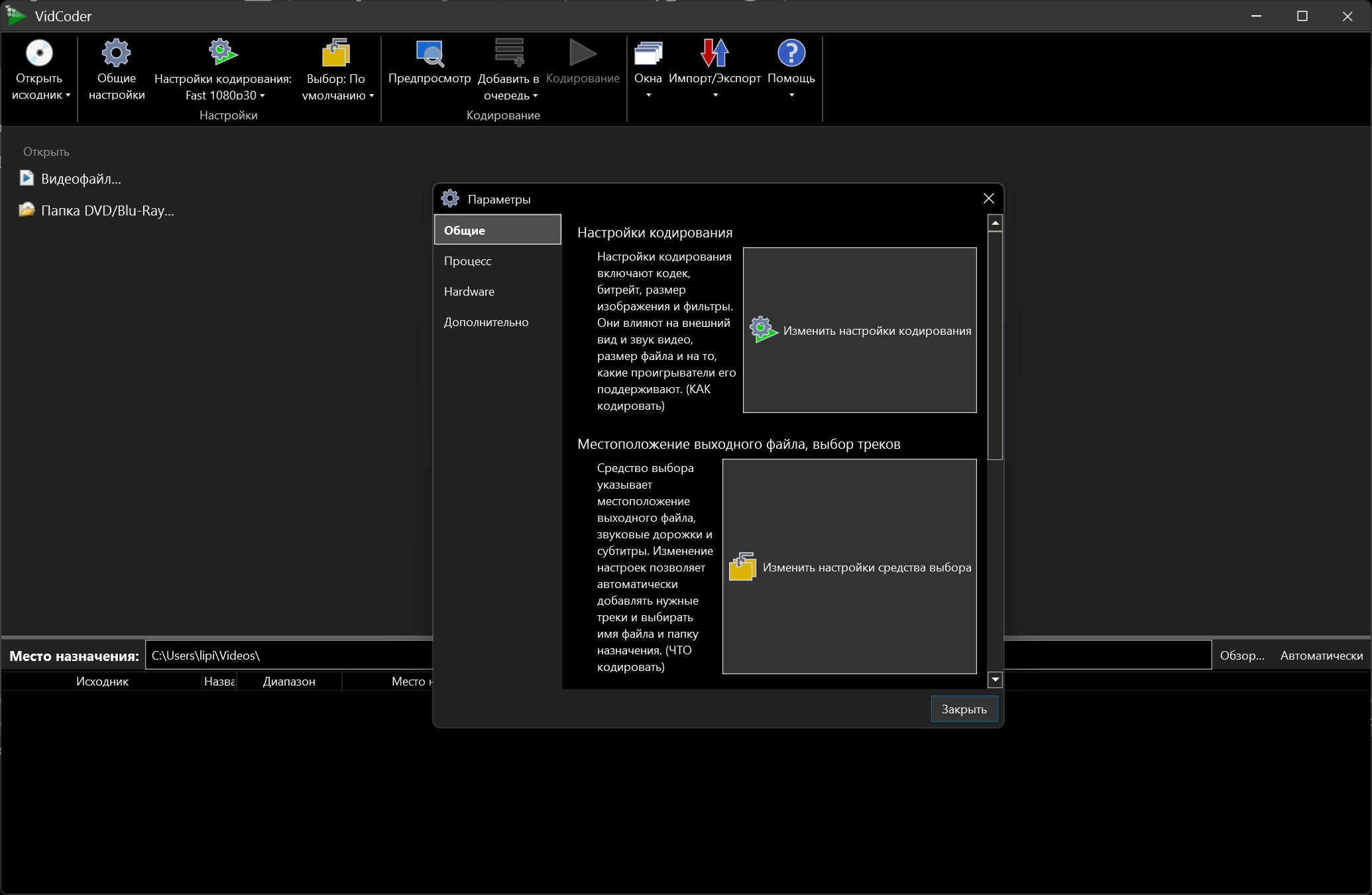Click Add to Queue icon
The image size is (1372, 895).
(x=508, y=53)
